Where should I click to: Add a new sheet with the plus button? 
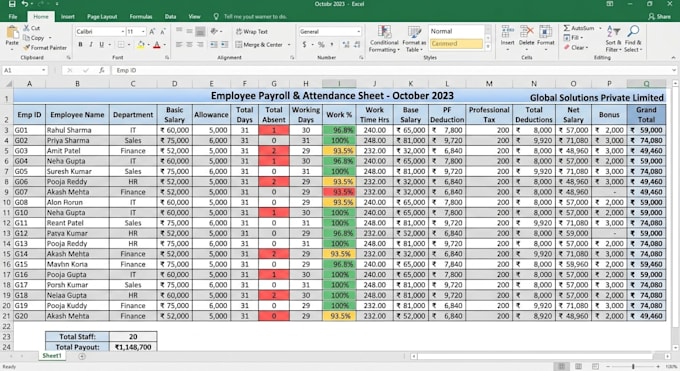pyautogui.click(x=82, y=356)
